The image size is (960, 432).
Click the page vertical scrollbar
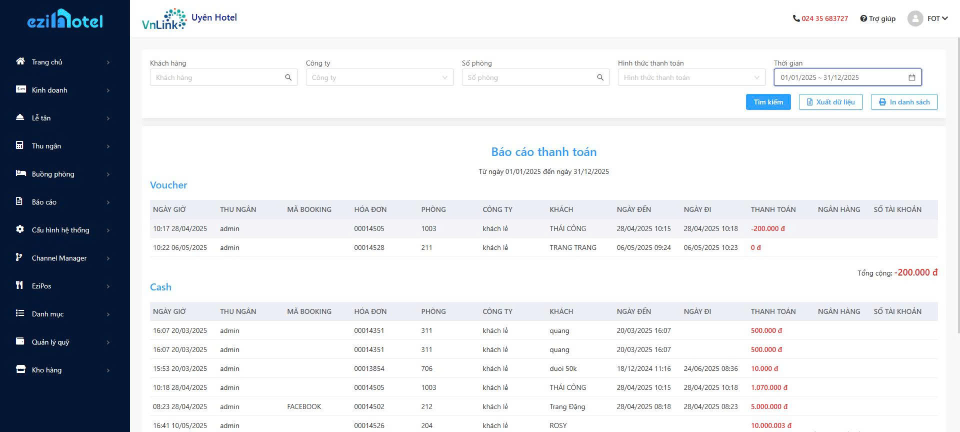click(958, 184)
